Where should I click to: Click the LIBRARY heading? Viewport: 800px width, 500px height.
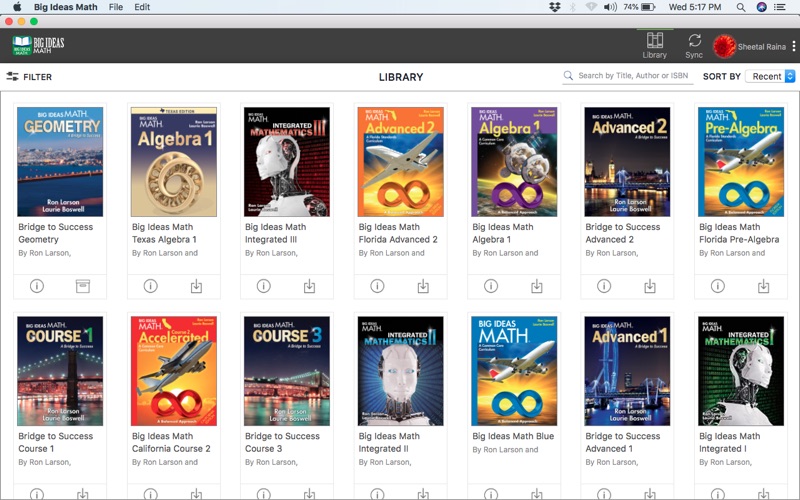click(401, 77)
